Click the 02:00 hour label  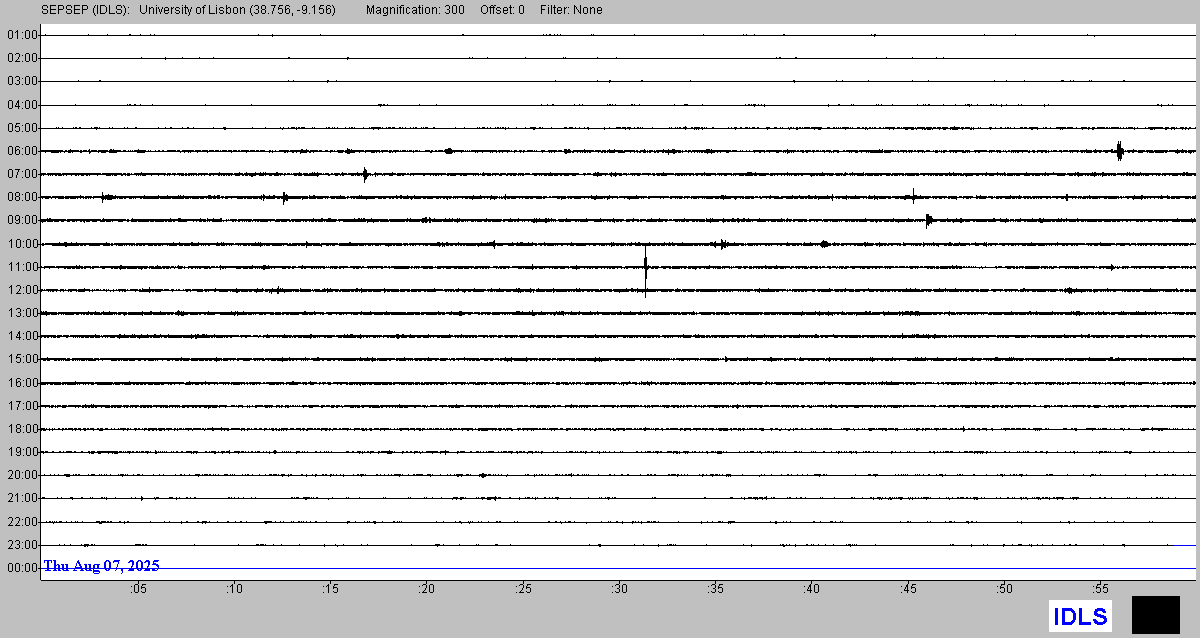(21, 58)
